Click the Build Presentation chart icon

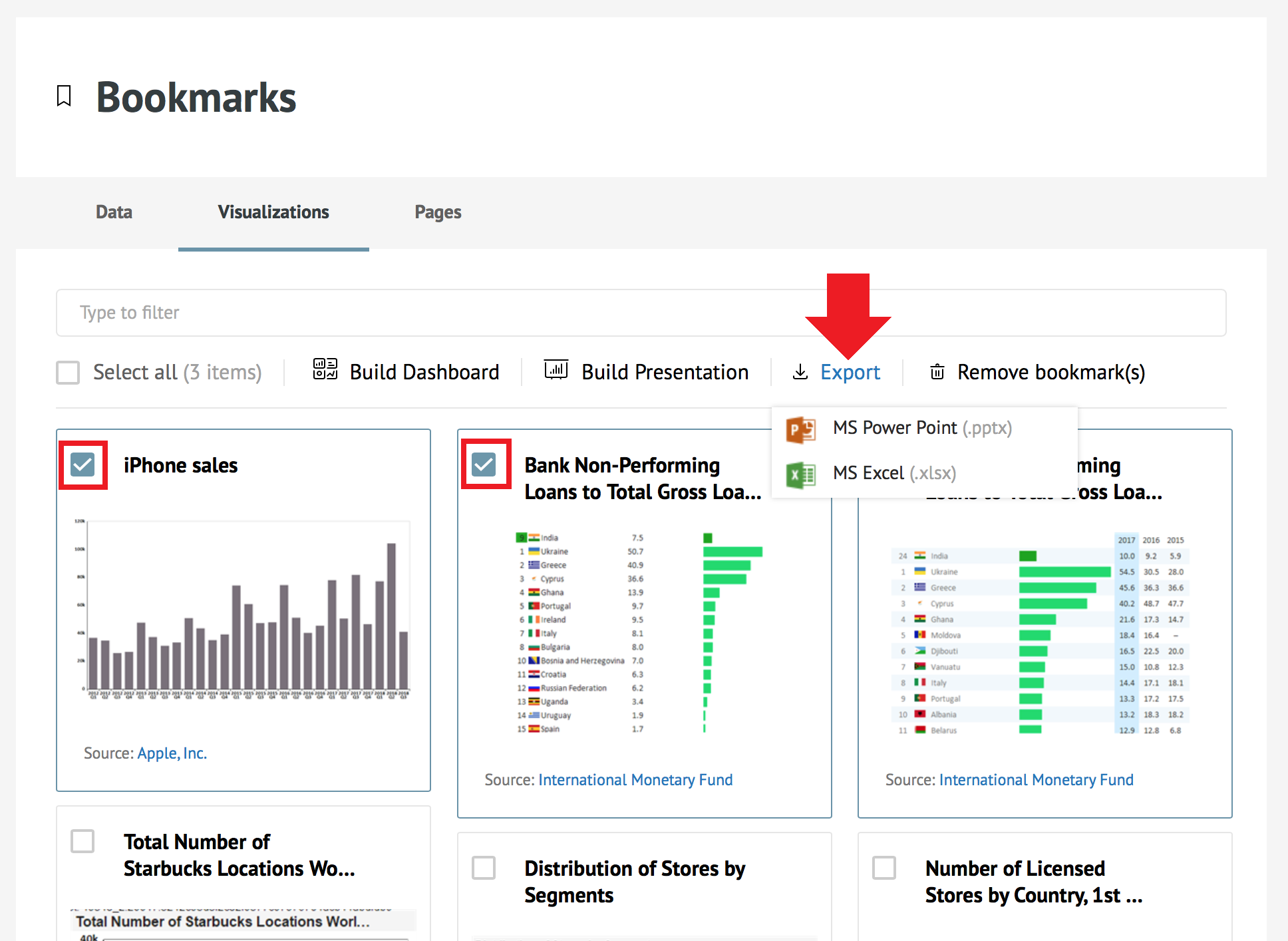[556, 369]
